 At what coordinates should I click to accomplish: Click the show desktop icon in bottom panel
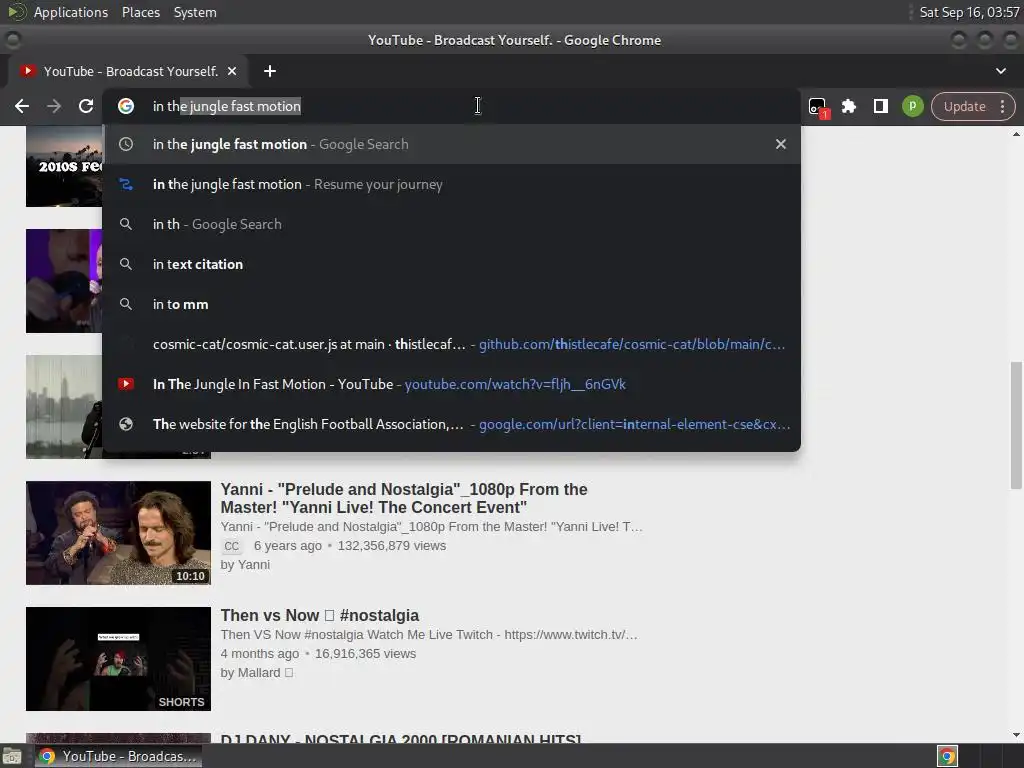pos(12,756)
